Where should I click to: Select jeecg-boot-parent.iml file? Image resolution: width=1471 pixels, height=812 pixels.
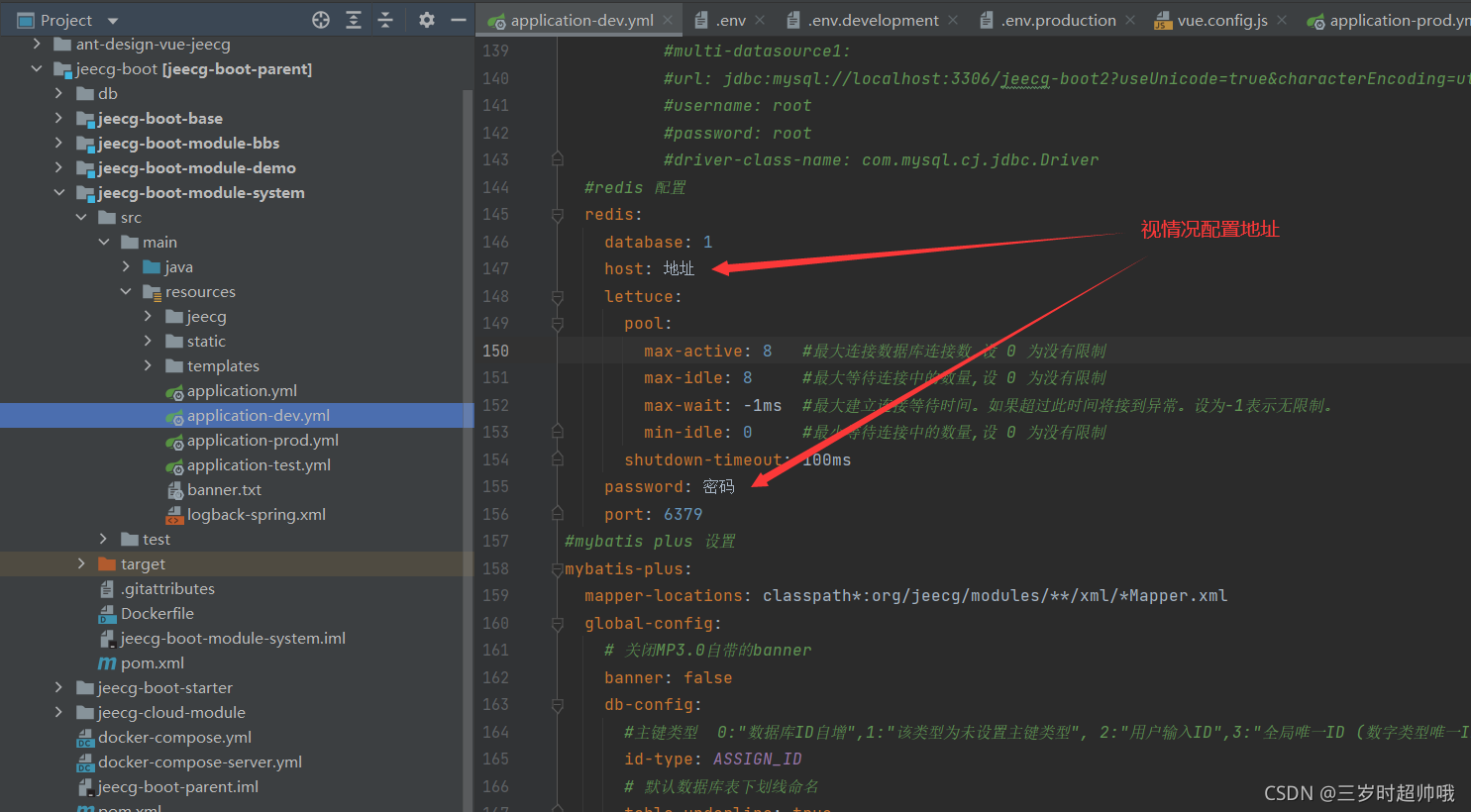[177, 786]
